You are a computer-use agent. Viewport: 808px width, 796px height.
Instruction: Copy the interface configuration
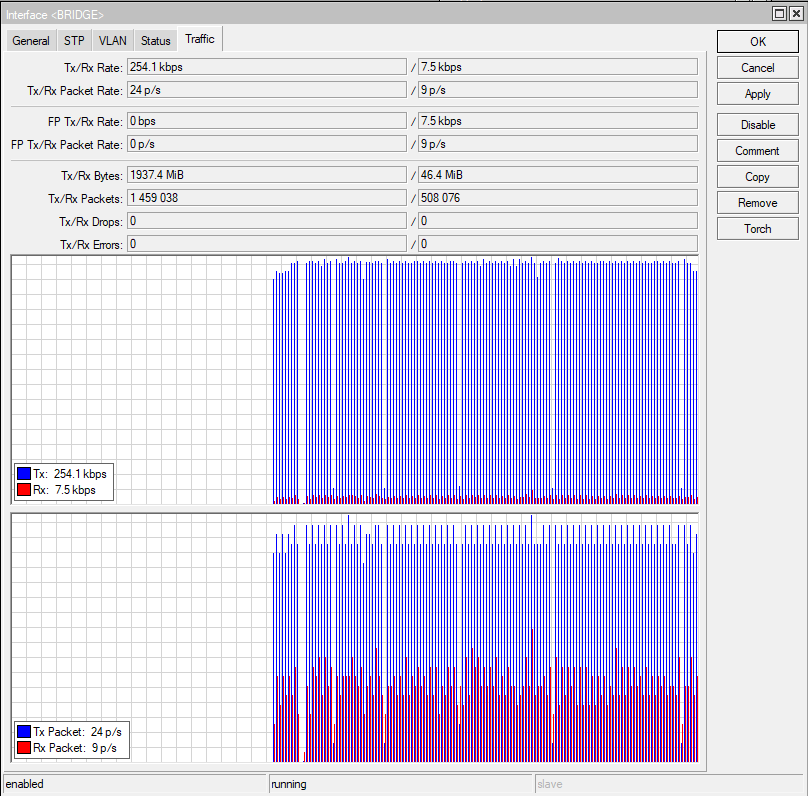click(x=757, y=177)
